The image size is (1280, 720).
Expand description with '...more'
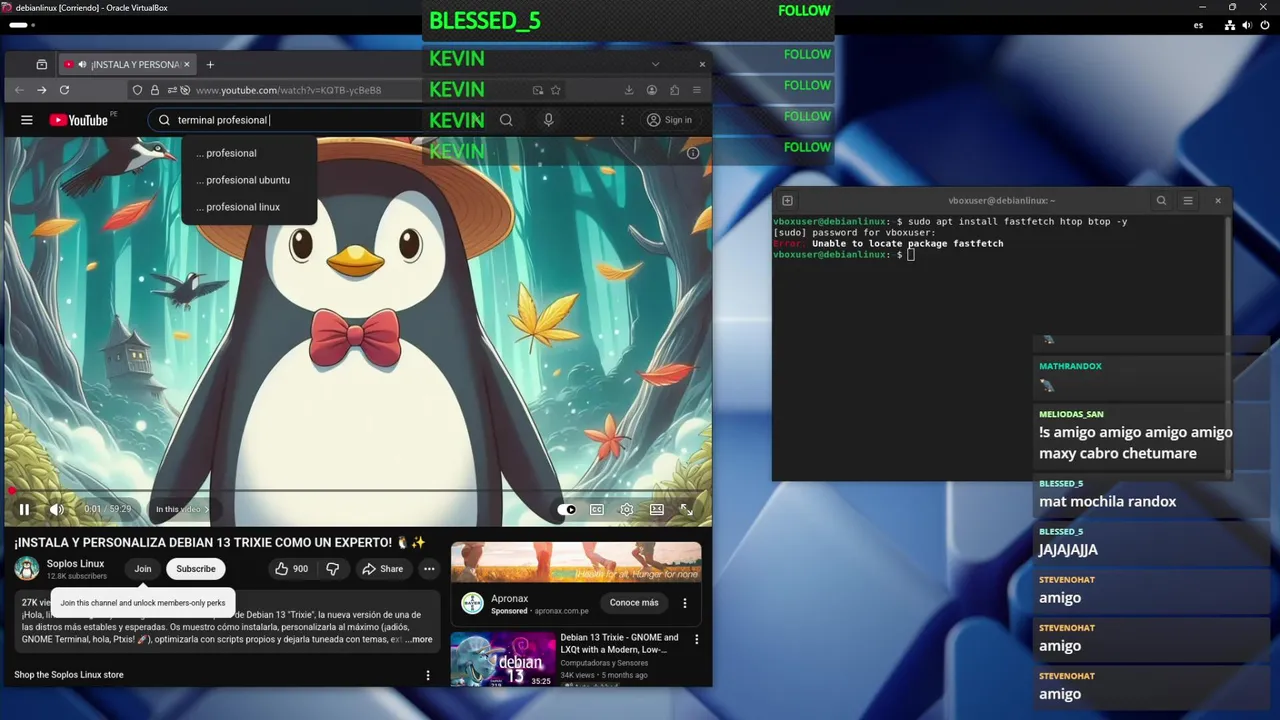pos(419,639)
